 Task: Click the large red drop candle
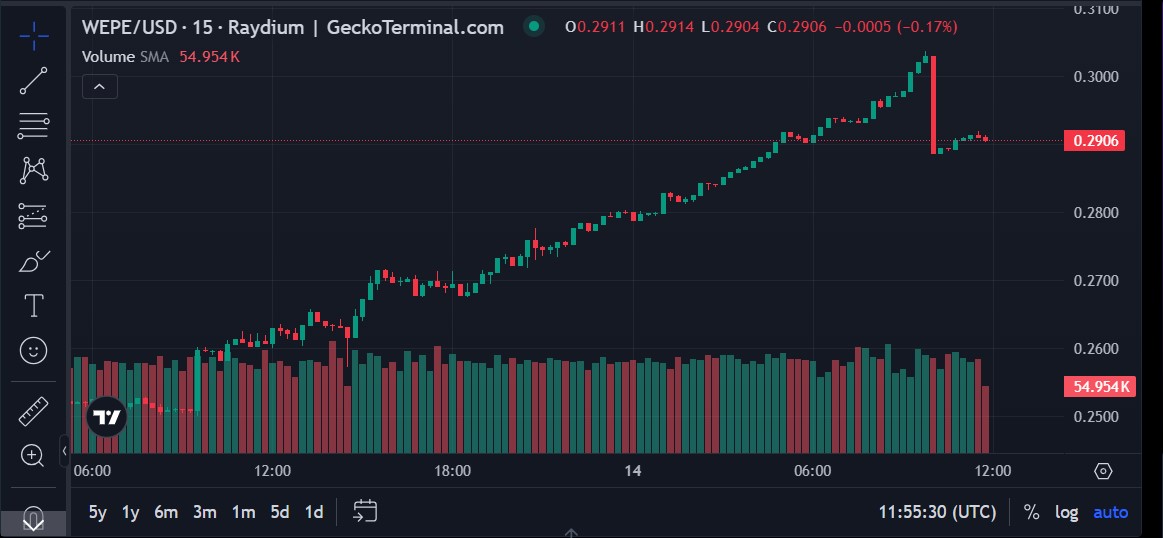[x=933, y=105]
